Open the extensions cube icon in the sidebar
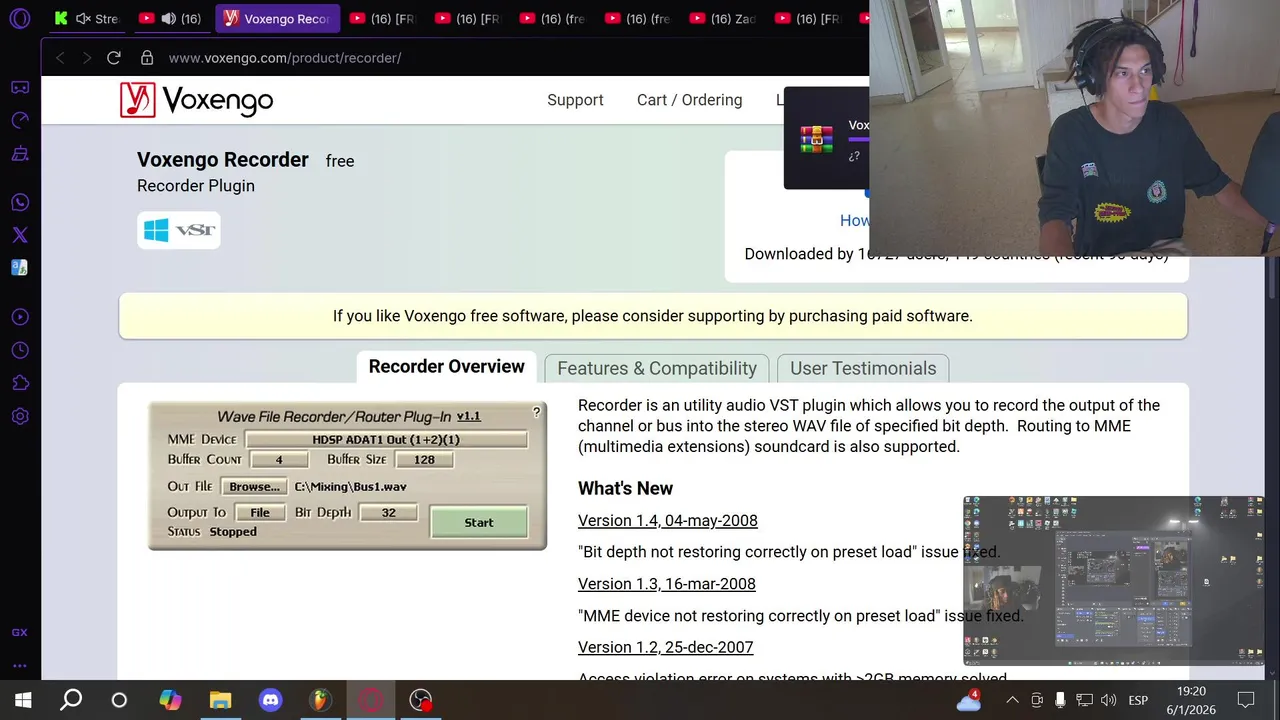The height and width of the screenshot is (720, 1280). (19, 383)
